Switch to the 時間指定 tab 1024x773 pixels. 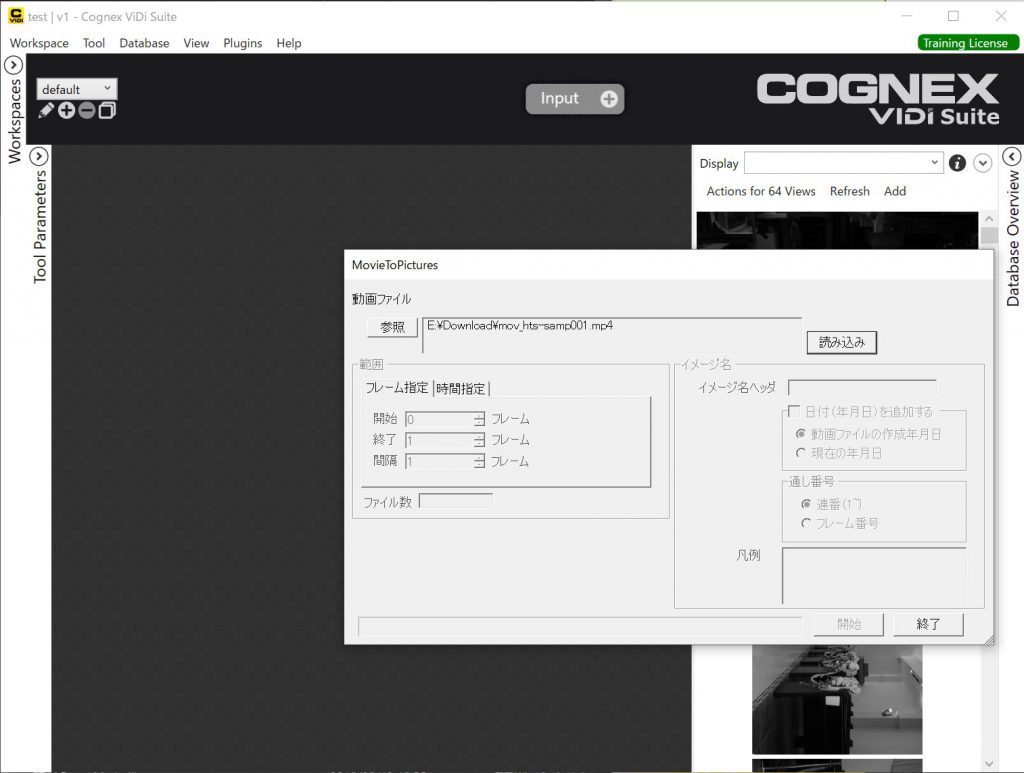coord(461,388)
